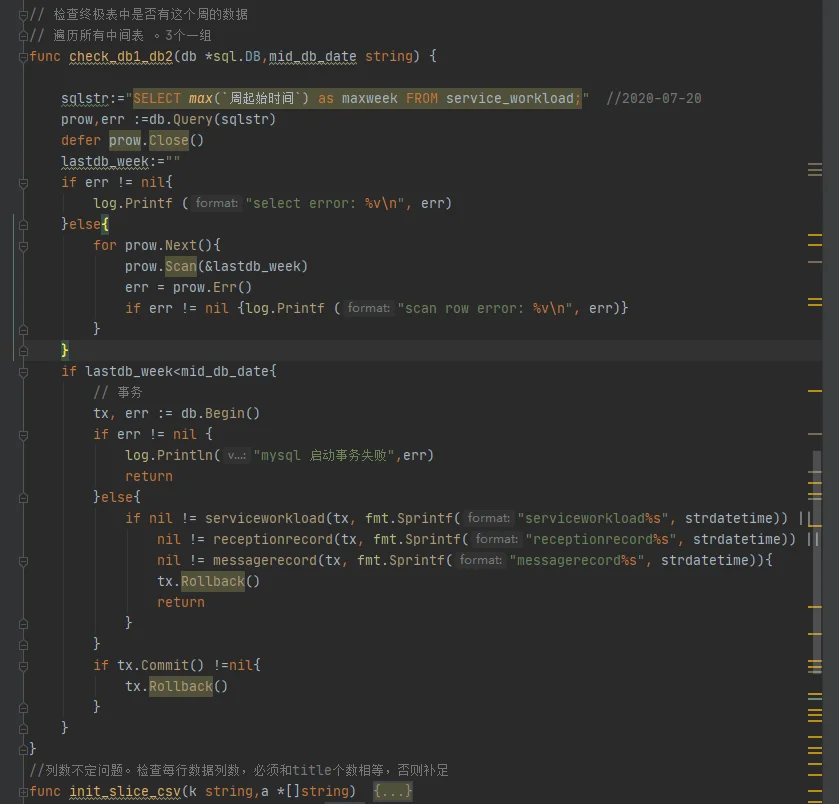Collapse the else block containing prow.Next loop
This screenshot has height=804, width=839.
coord(23,225)
